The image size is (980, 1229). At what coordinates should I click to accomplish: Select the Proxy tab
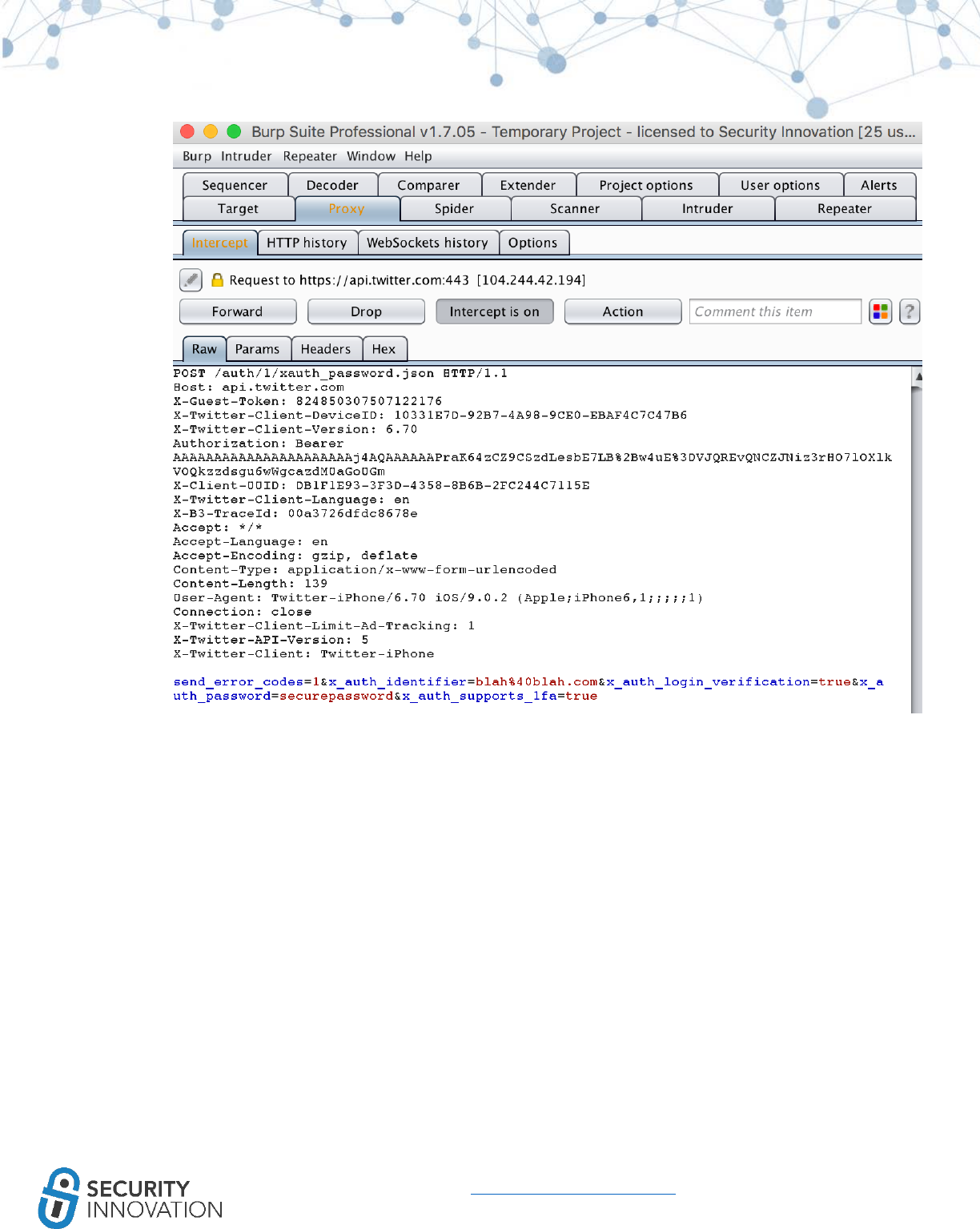tap(347, 208)
